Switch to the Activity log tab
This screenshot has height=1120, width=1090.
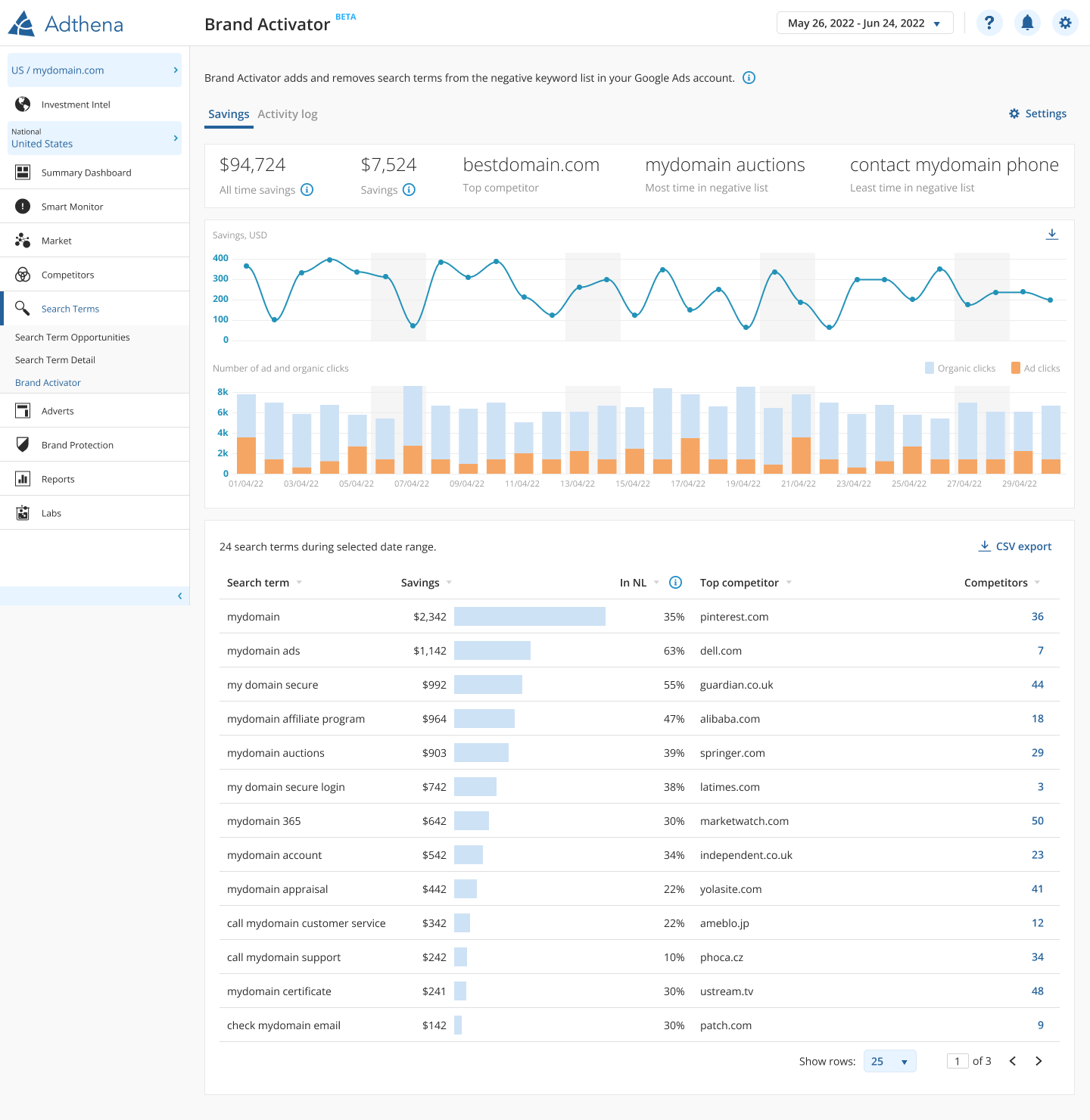pyautogui.click(x=288, y=114)
